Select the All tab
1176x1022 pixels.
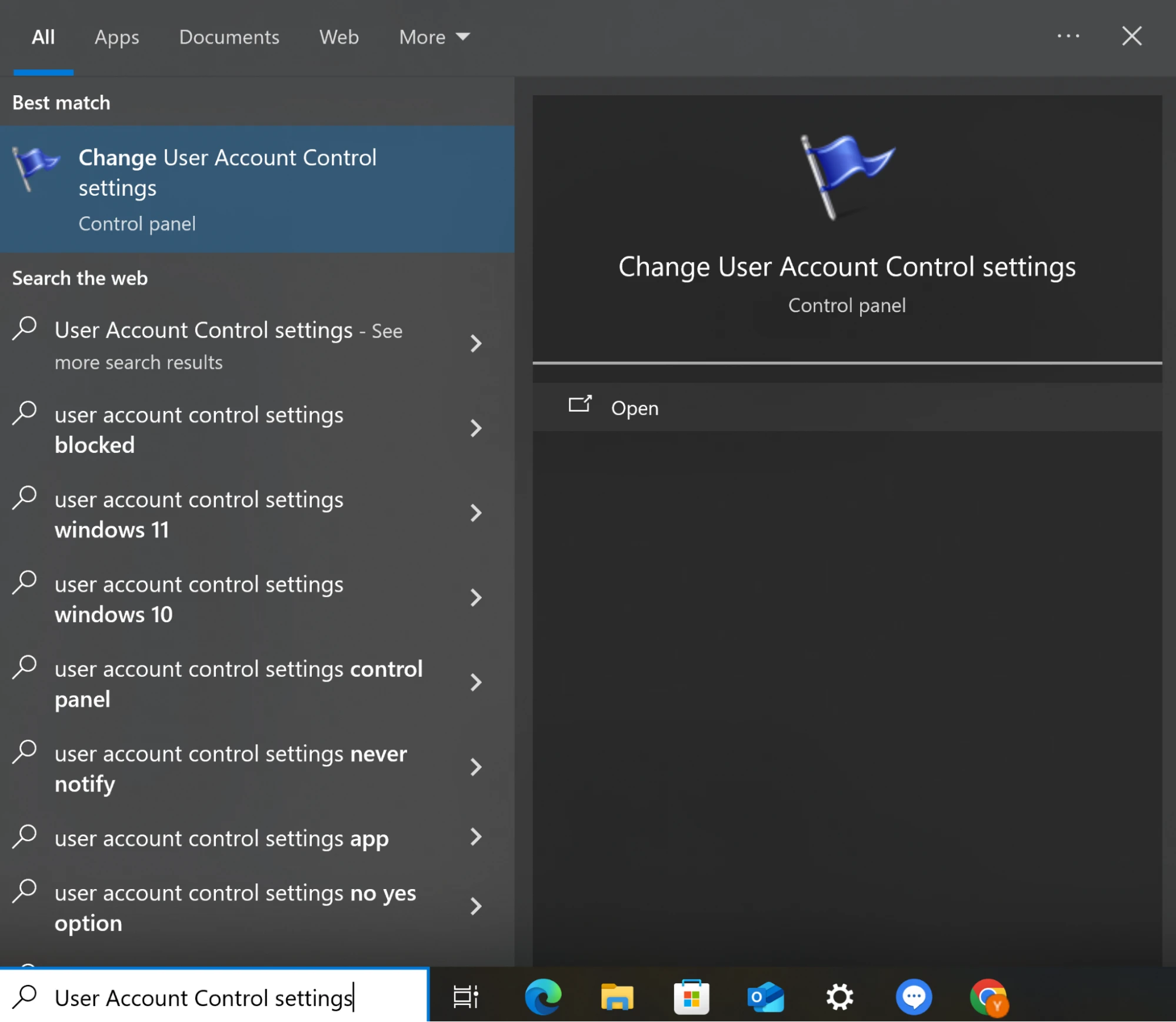coord(43,37)
